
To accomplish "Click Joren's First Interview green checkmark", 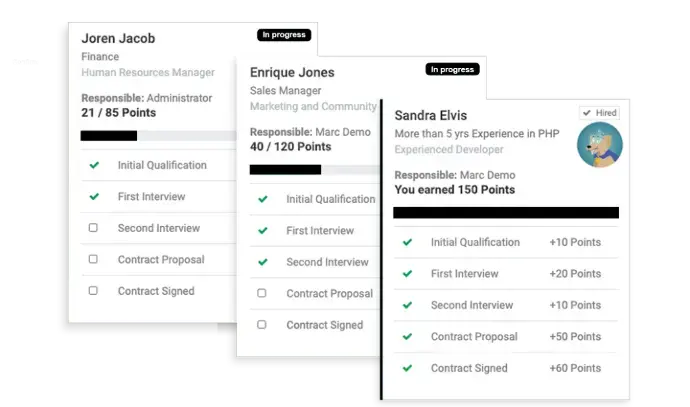I will [94, 197].
